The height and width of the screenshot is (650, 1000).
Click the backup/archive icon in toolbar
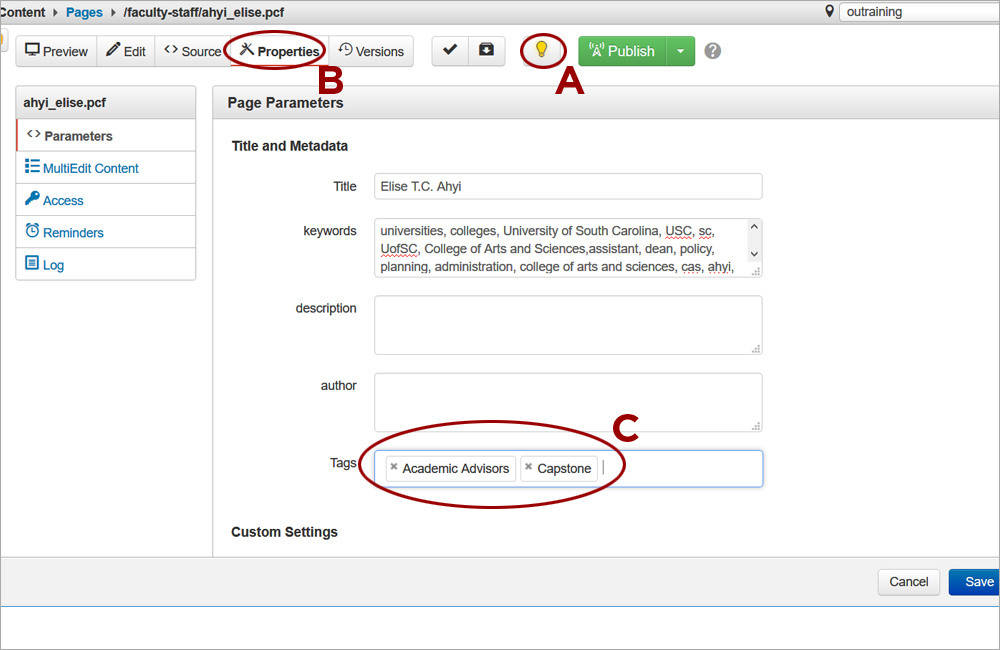(x=487, y=50)
